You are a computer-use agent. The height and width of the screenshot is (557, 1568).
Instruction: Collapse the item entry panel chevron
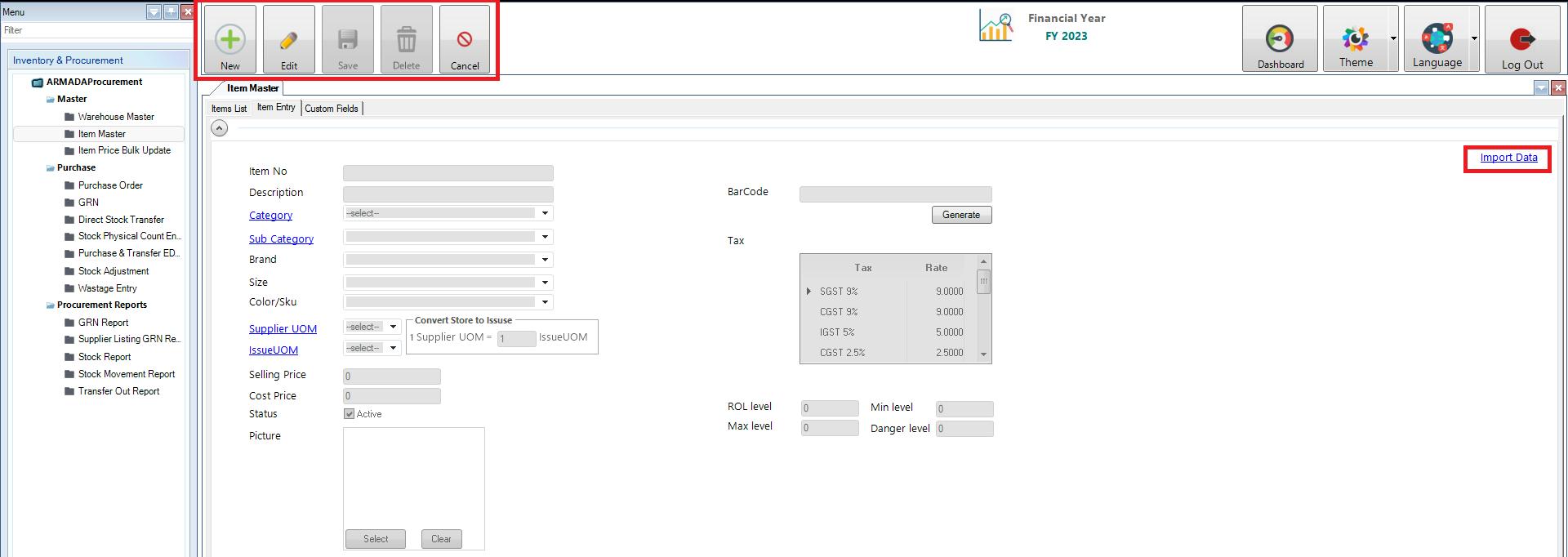(x=220, y=128)
